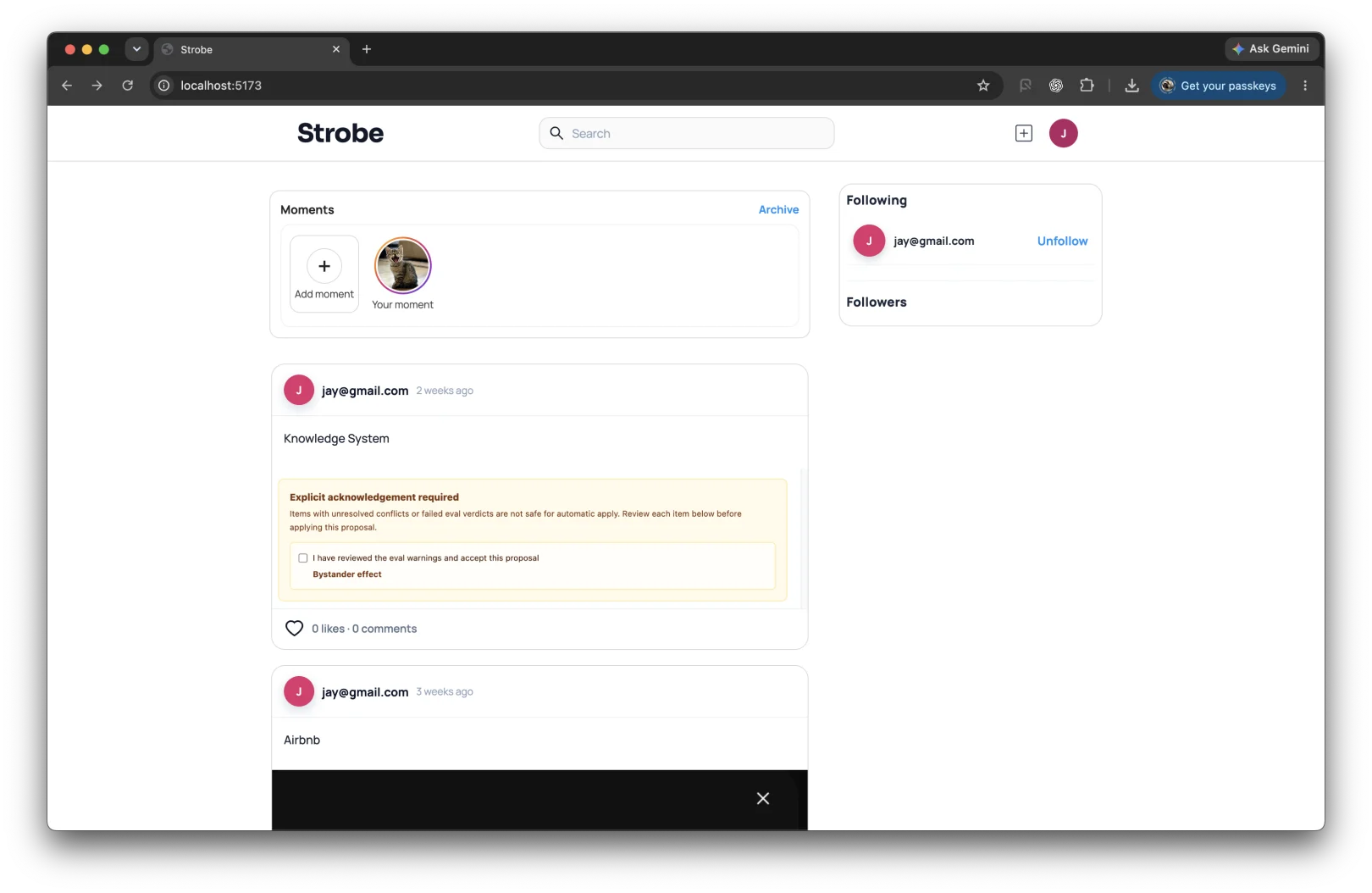Open the Chrome three-dot menu

tap(1305, 86)
